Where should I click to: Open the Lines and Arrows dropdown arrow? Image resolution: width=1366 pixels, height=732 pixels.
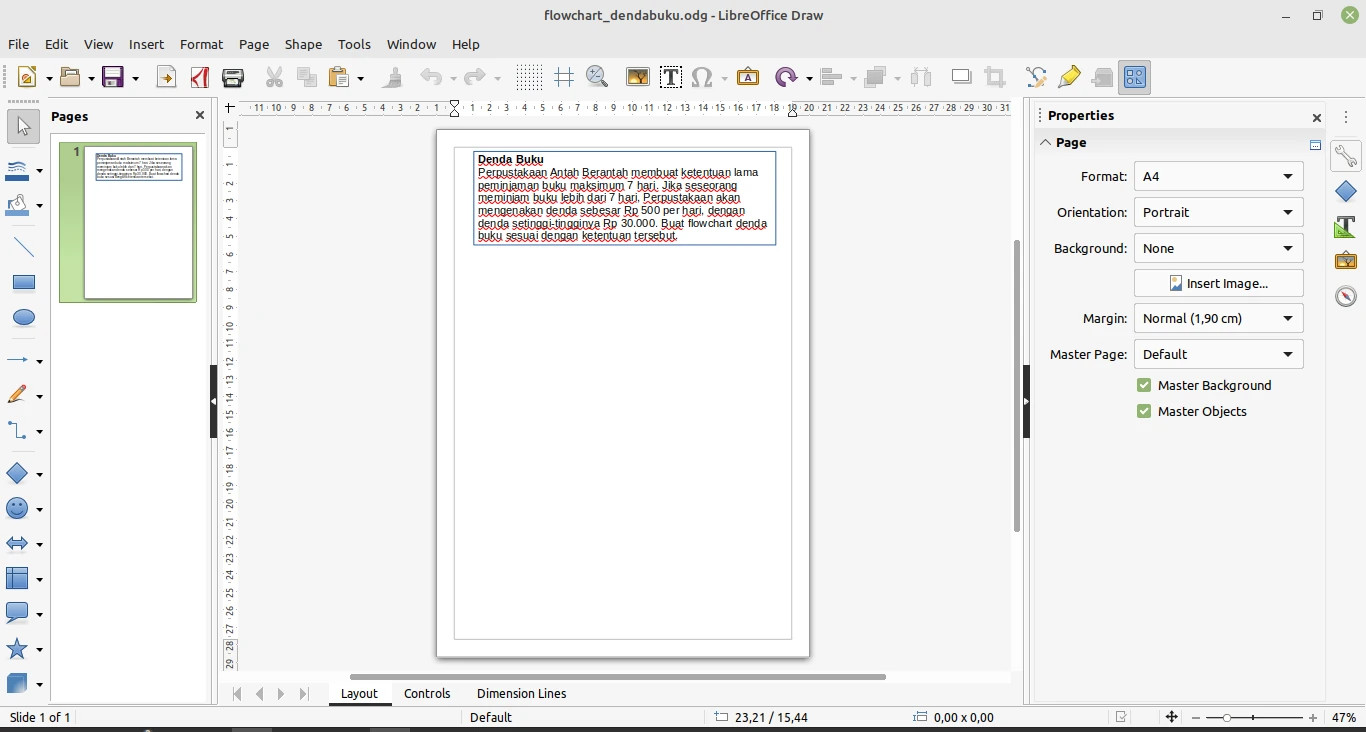39,360
